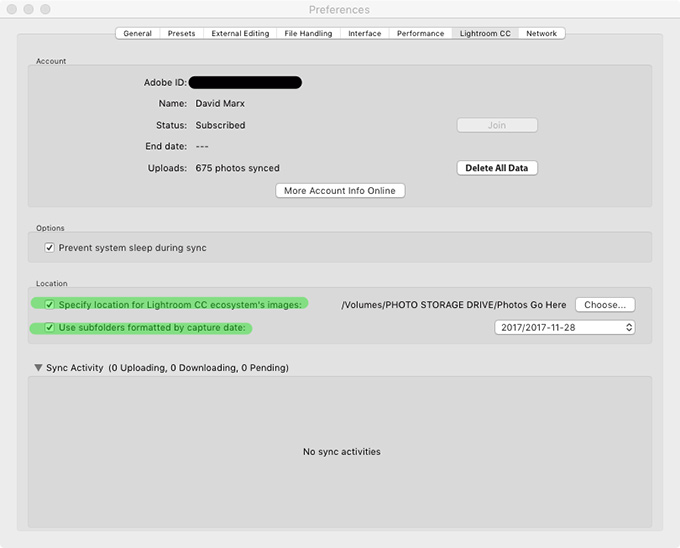Click the 675 photos synced text
Screen dimensions: 680x548
(237, 168)
